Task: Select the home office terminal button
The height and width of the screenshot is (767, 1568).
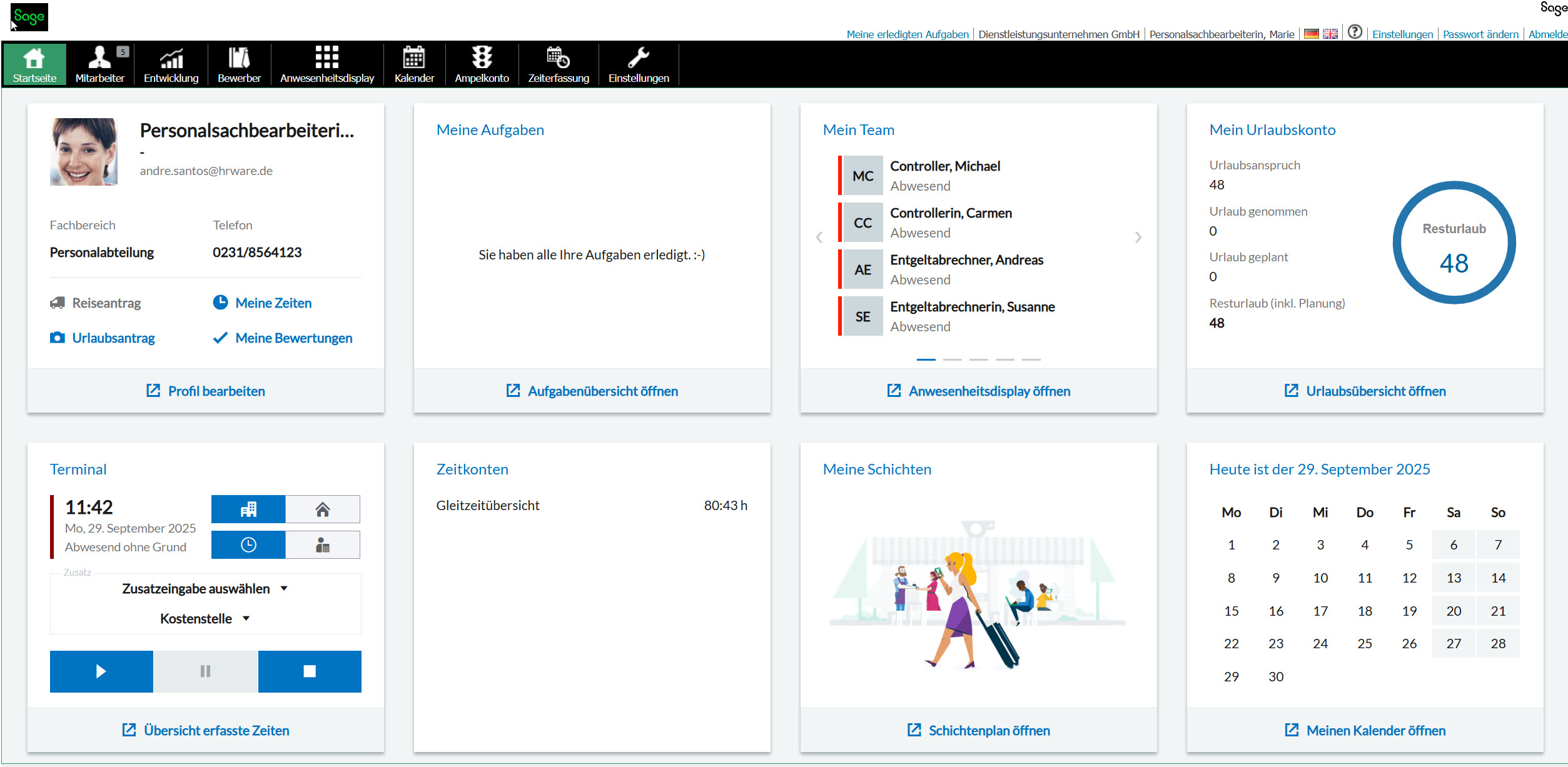Action: point(323,509)
